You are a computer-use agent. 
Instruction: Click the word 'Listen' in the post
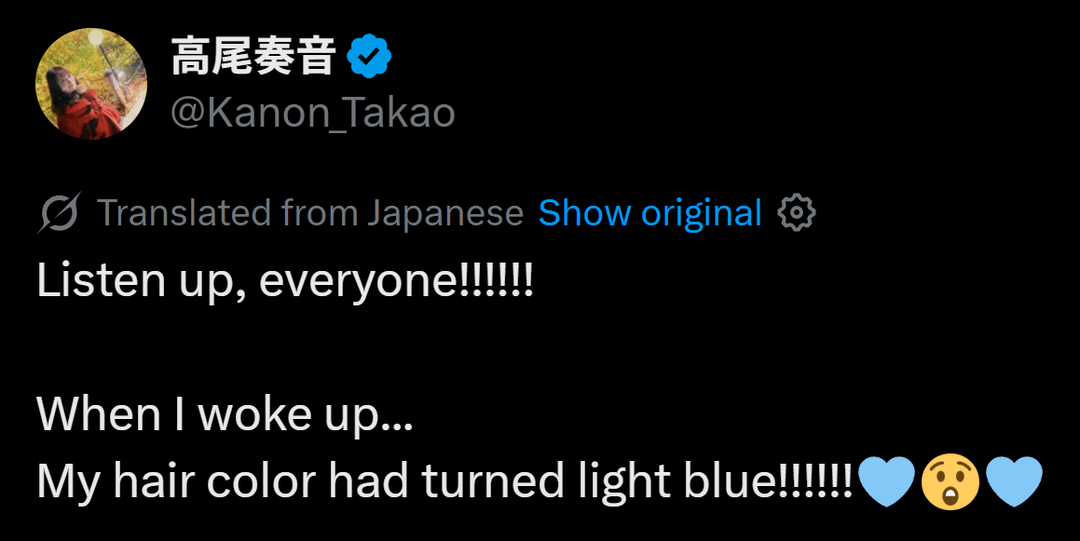[x=89, y=281]
